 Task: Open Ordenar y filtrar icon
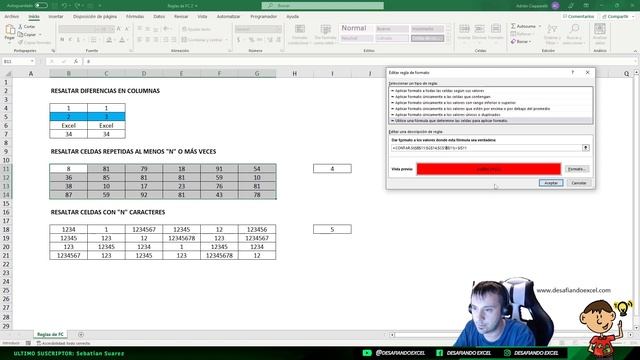551,29
